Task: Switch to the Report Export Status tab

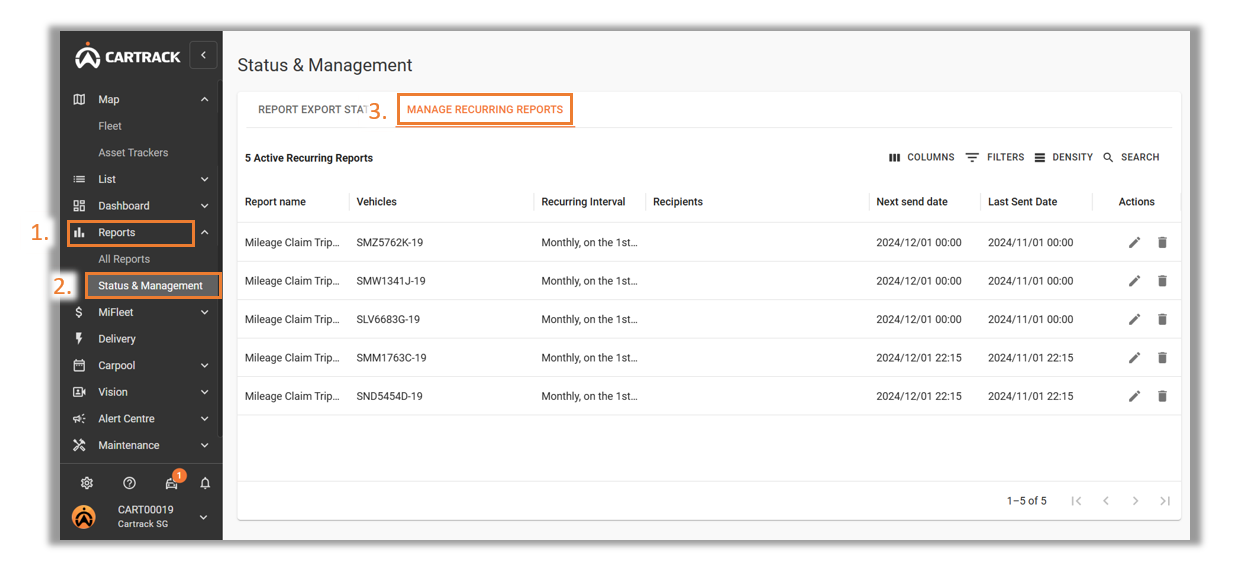Action: coord(311,110)
